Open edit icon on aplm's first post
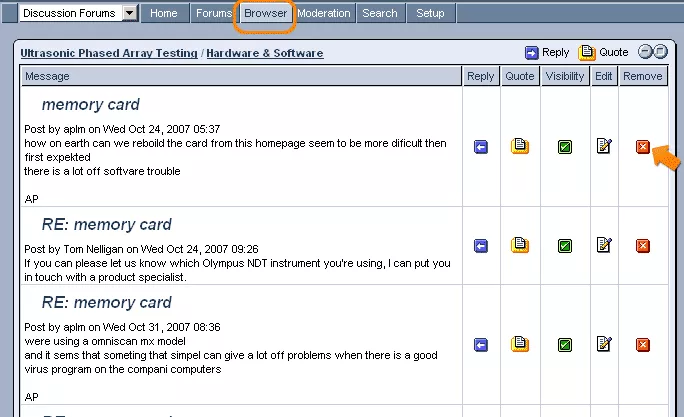 [x=604, y=147]
